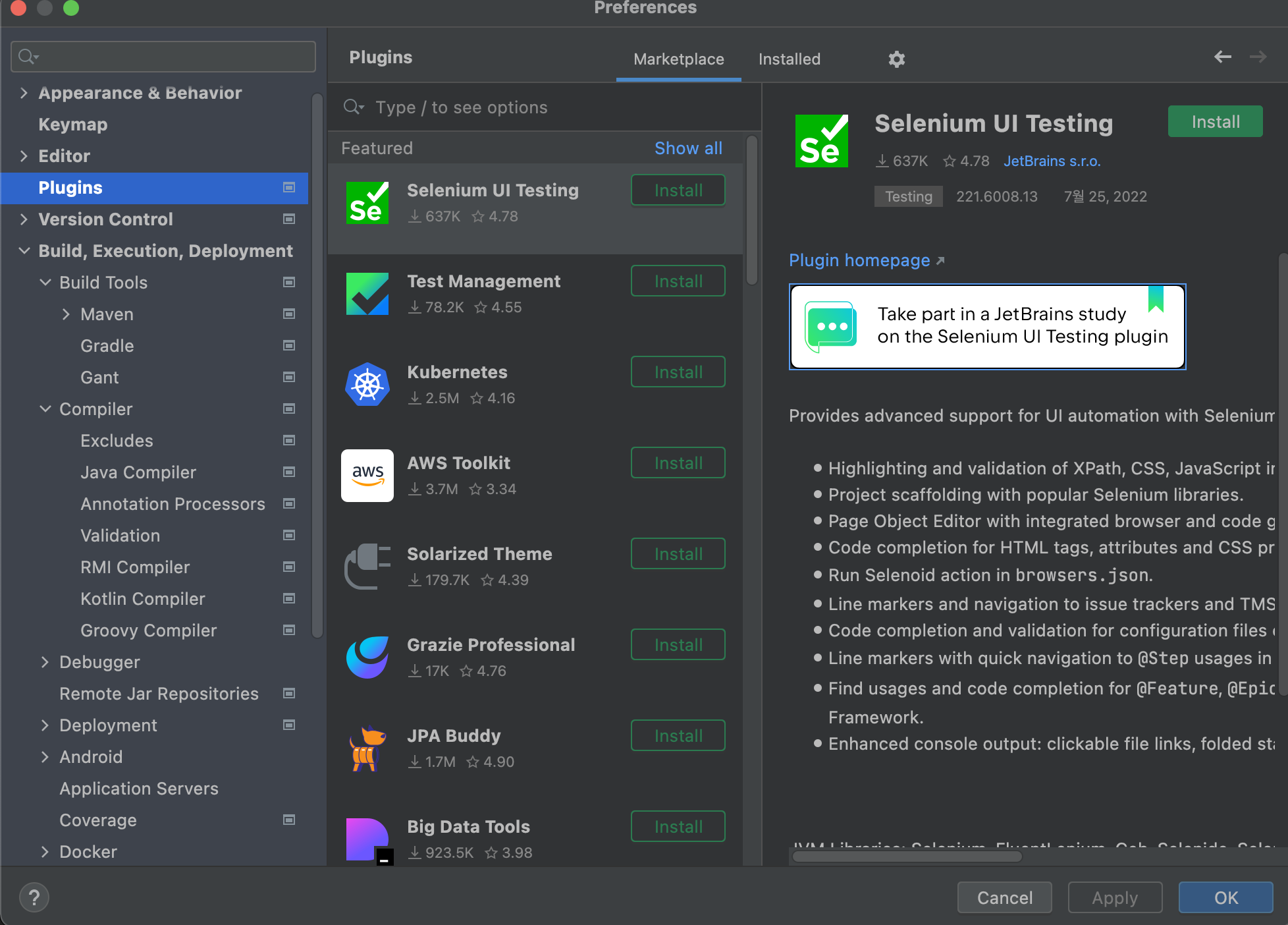Expand the Android node
The height and width of the screenshot is (925, 1288).
click(45, 757)
